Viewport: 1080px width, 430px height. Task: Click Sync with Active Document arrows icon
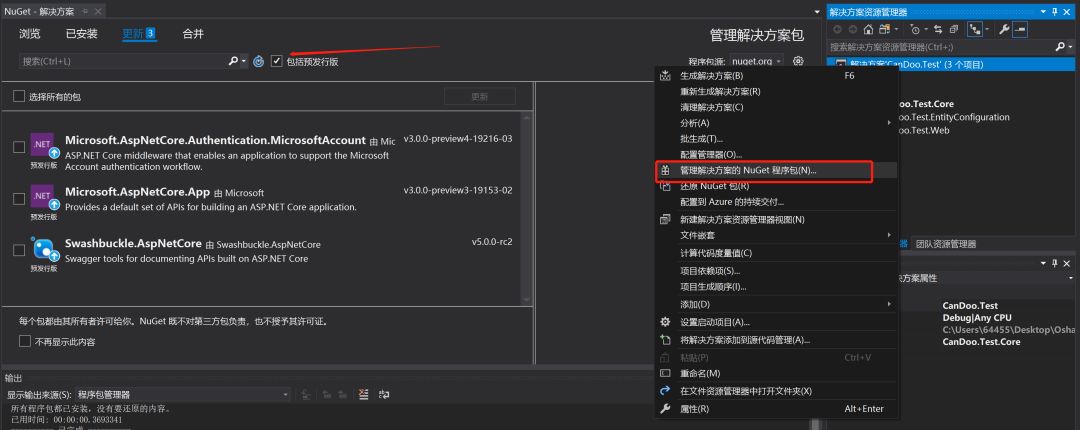938,29
